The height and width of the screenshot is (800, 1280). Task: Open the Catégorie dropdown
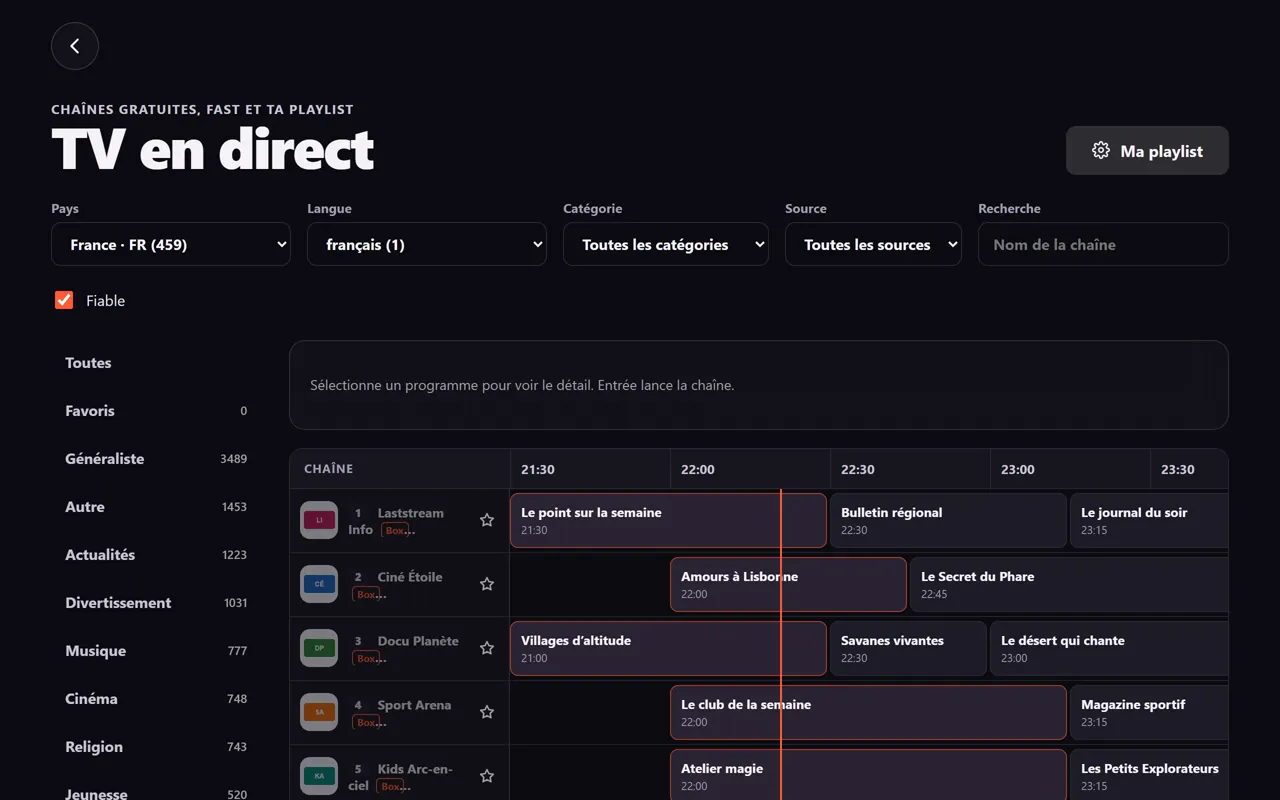[666, 244]
